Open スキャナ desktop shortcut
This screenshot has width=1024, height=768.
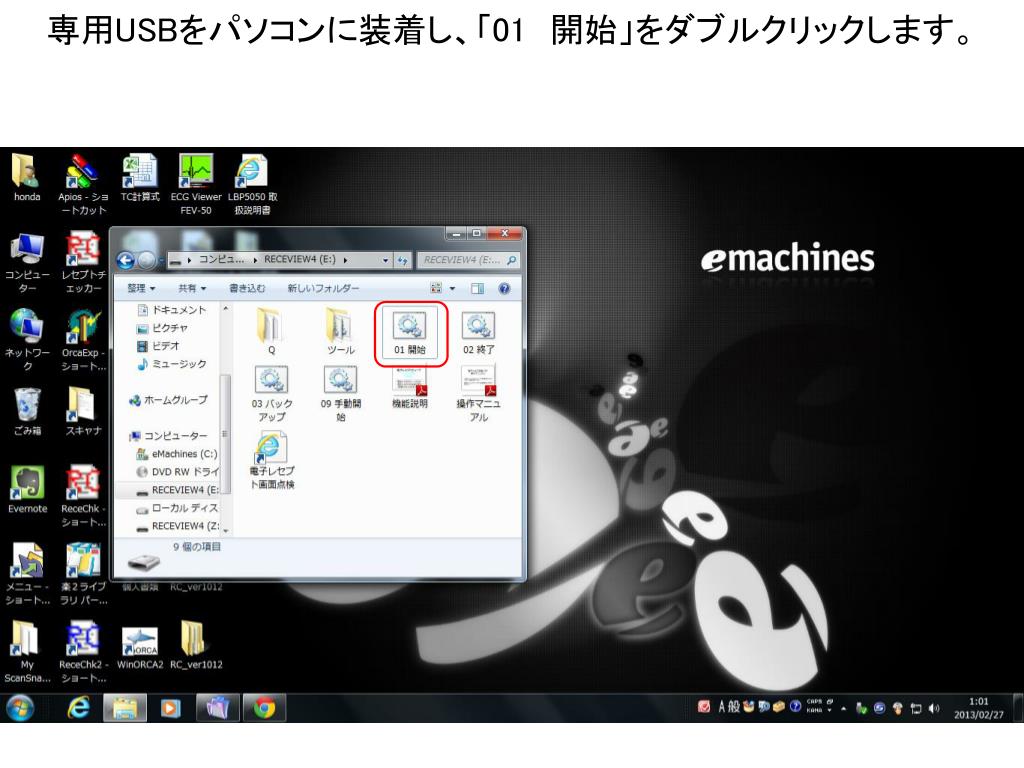pos(83,411)
